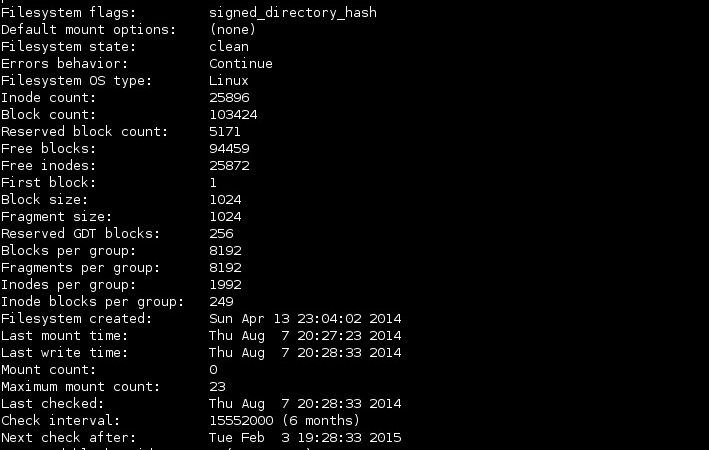Click the Inodes per group value 1992
709x450 pixels.
point(225,285)
